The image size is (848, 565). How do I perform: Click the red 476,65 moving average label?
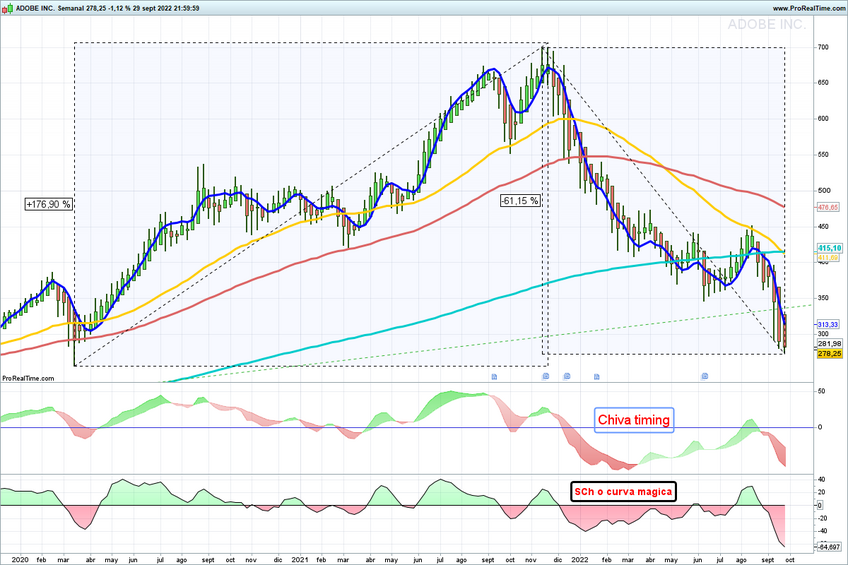click(x=827, y=207)
